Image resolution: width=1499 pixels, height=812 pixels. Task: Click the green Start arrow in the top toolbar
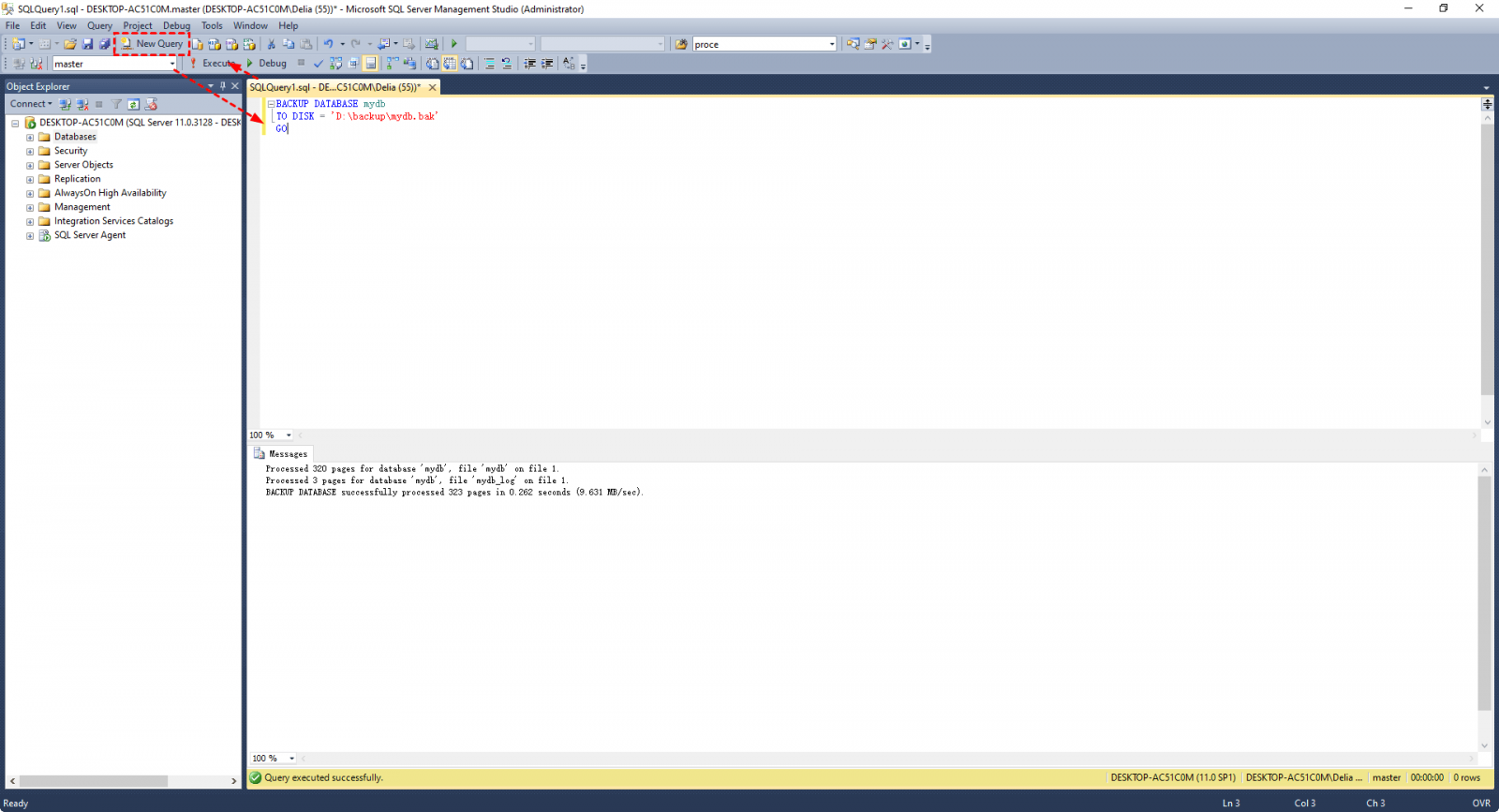pyautogui.click(x=454, y=44)
